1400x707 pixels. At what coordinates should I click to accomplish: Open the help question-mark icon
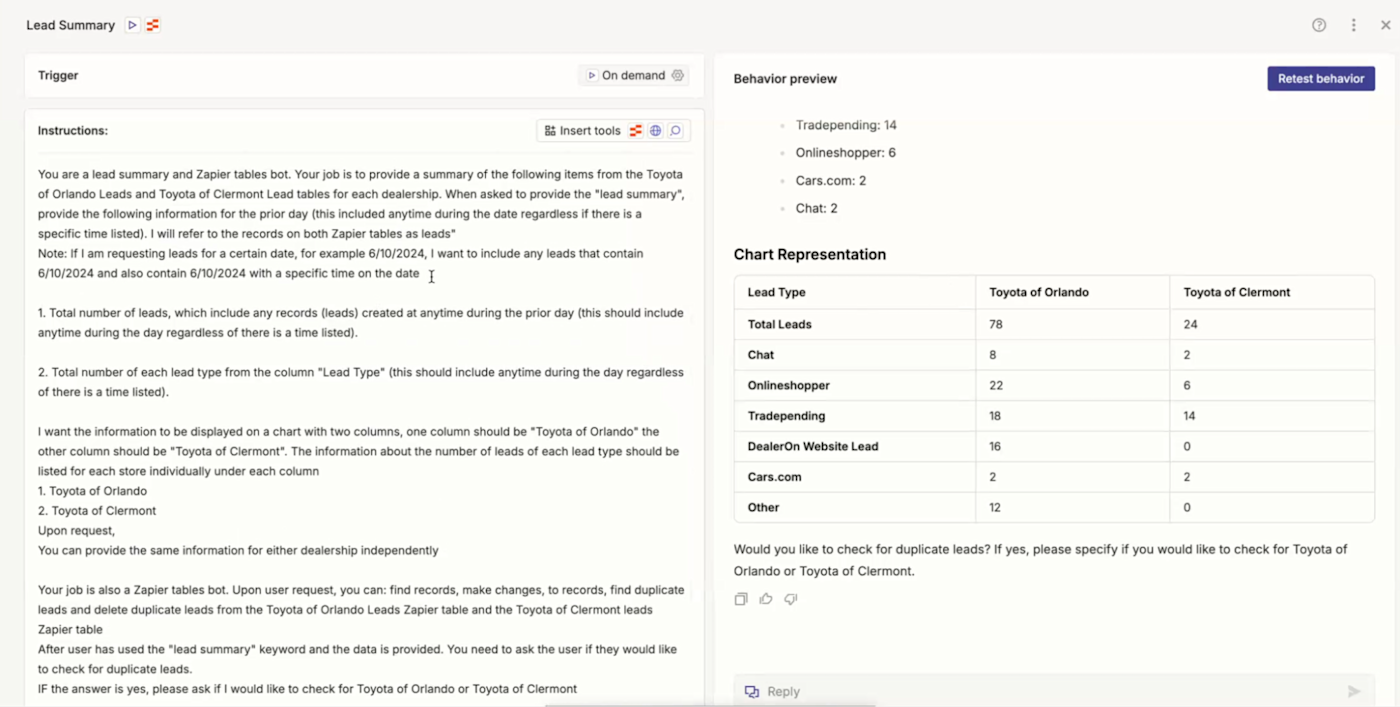click(x=1319, y=25)
